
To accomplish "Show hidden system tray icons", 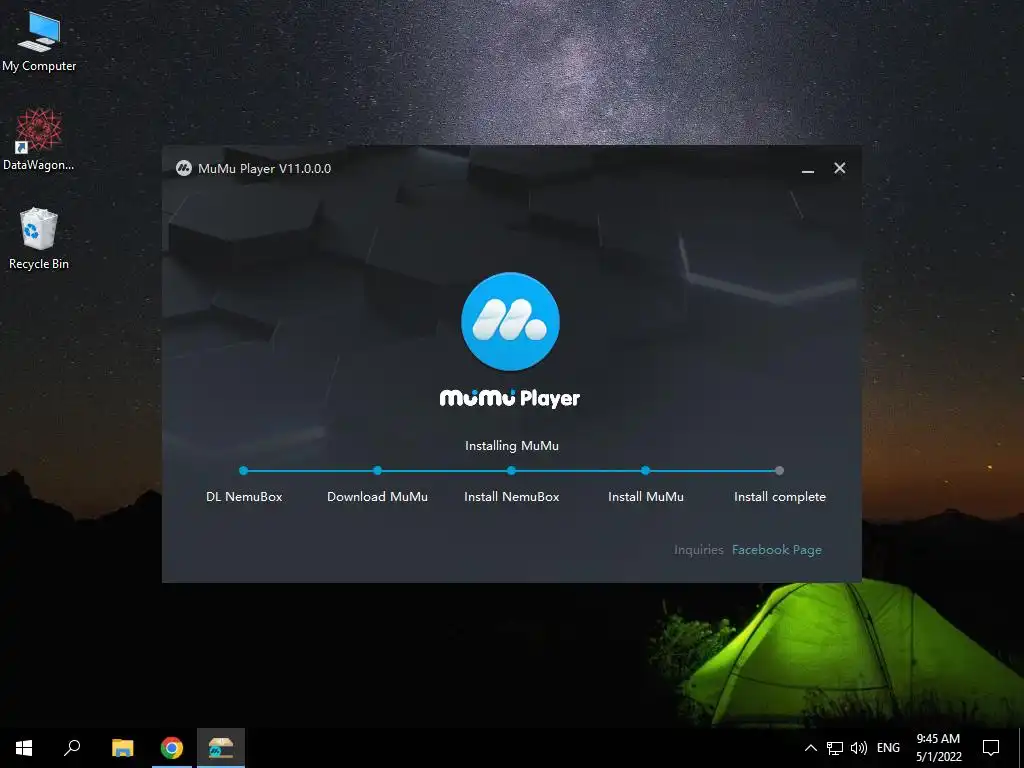I will point(810,748).
